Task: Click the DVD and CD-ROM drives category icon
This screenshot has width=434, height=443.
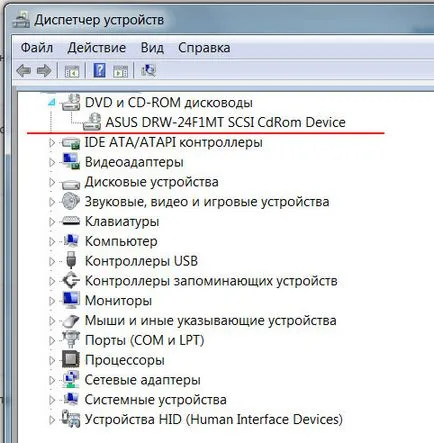Action: (x=71, y=102)
